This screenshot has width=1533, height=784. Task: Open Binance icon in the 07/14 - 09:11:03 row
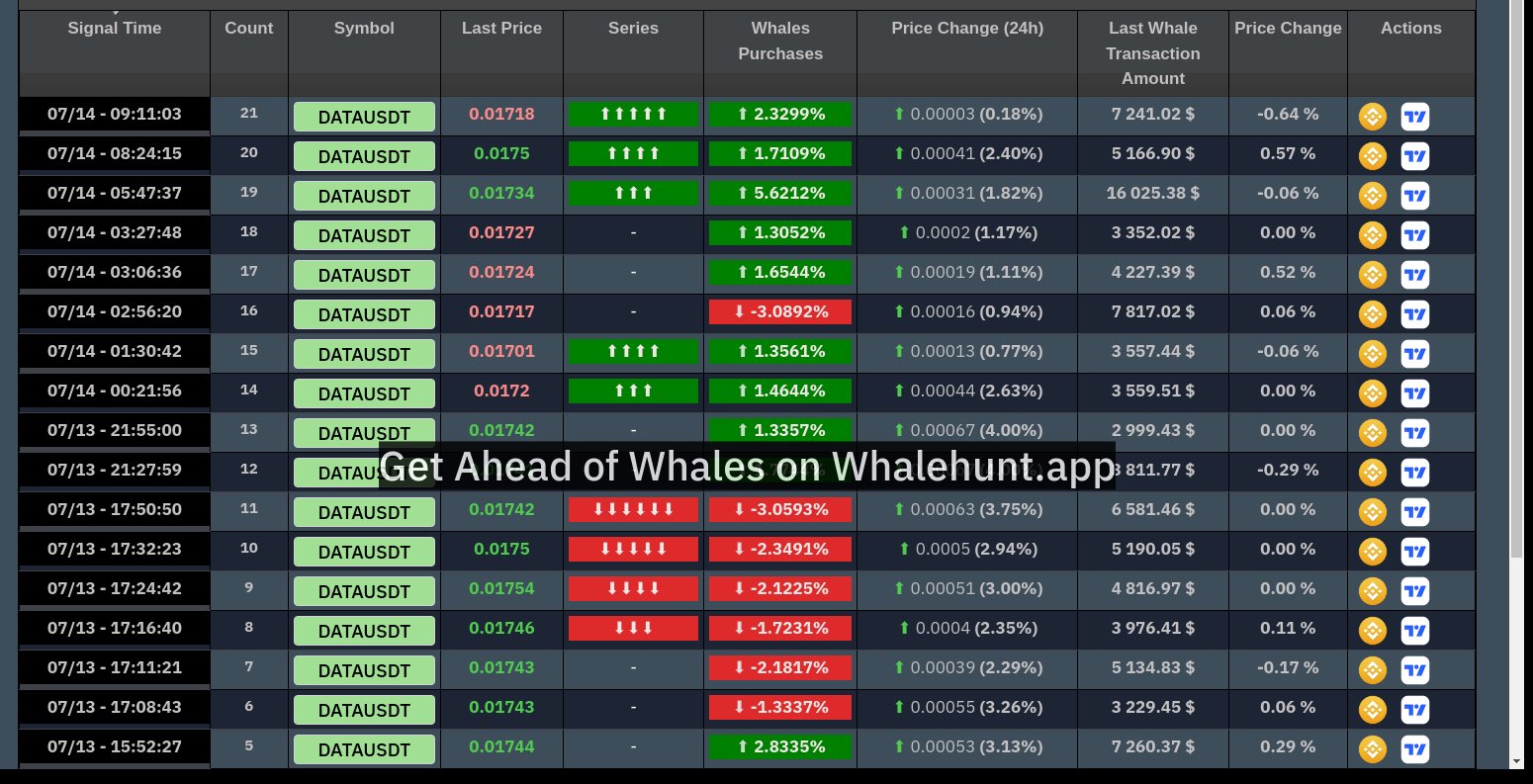(1372, 117)
